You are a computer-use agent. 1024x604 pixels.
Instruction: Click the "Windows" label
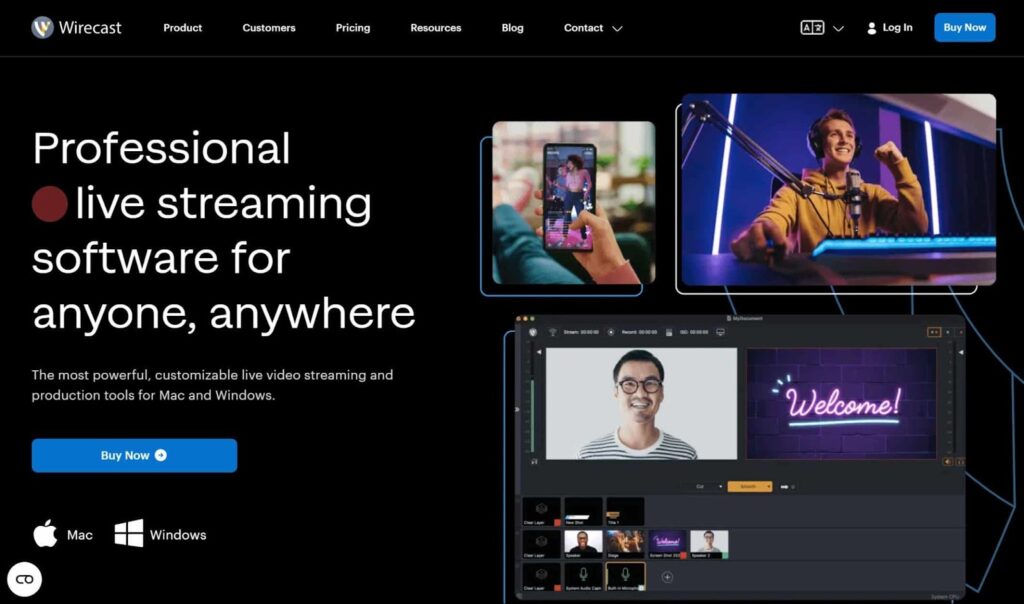[178, 535]
